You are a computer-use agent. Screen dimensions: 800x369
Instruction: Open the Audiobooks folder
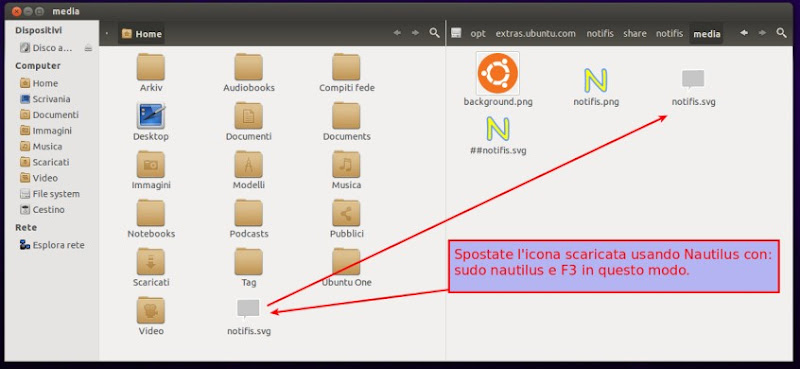248,73
